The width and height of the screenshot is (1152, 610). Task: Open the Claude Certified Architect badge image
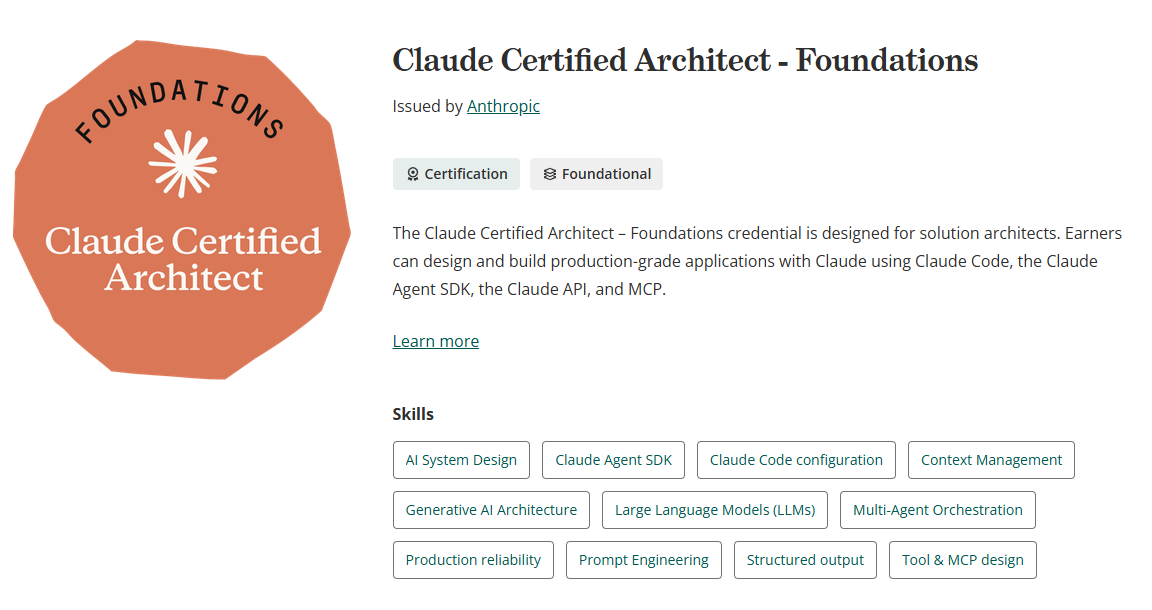pyautogui.click(x=182, y=209)
